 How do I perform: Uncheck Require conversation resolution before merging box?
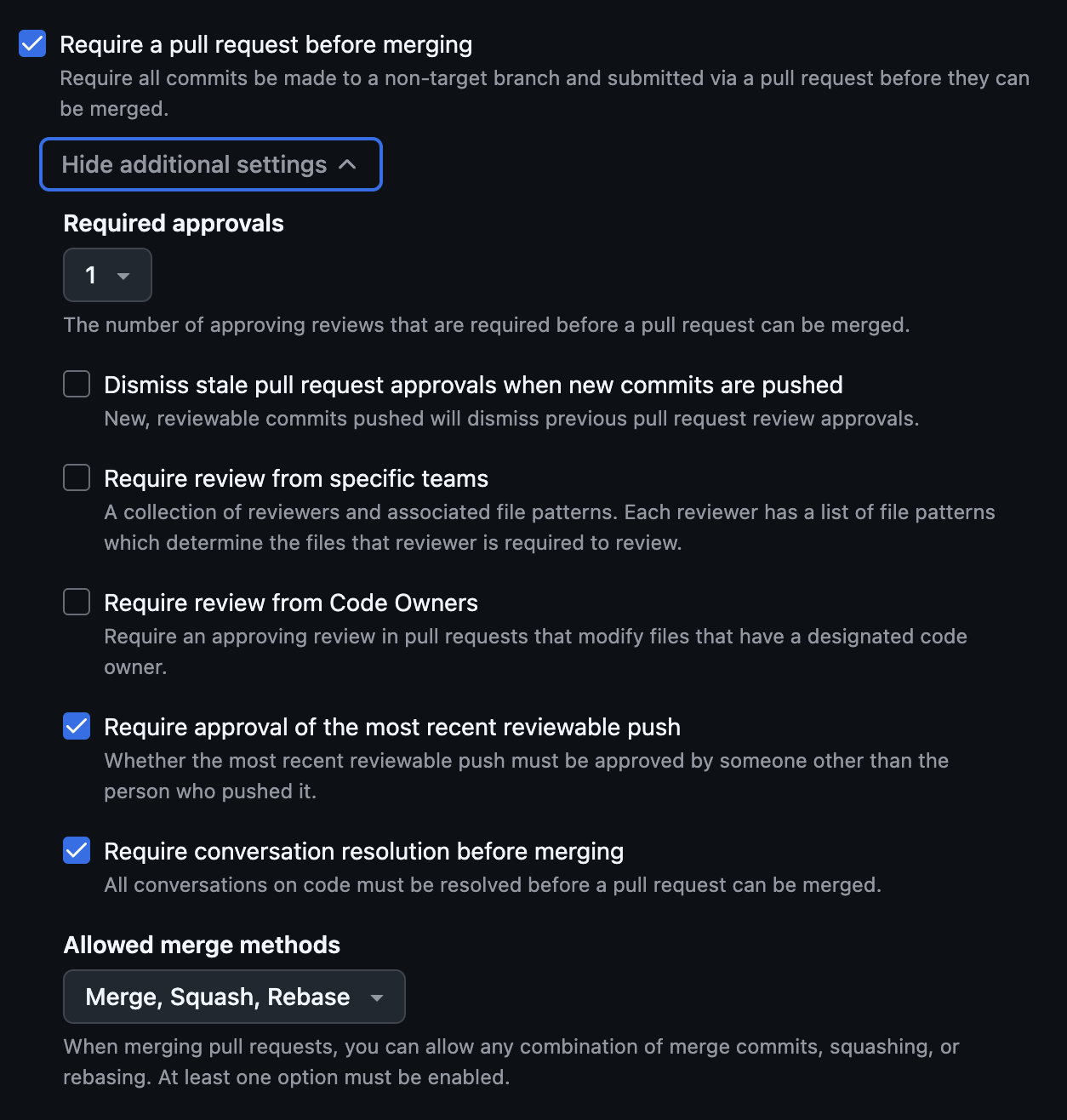pyautogui.click(x=77, y=850)
